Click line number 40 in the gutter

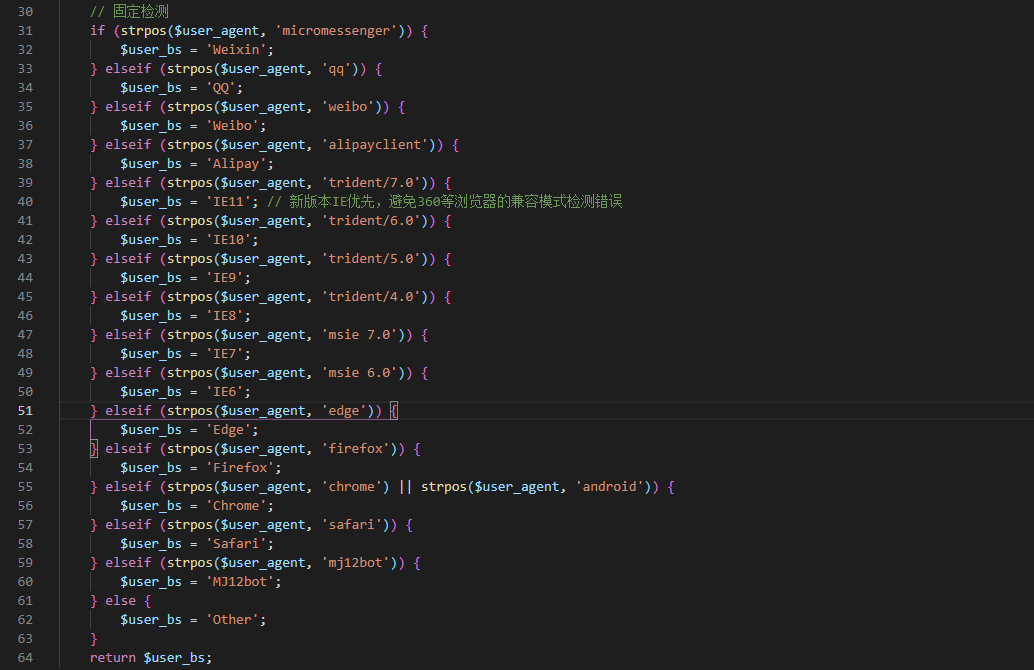click(x=25, y=202)
